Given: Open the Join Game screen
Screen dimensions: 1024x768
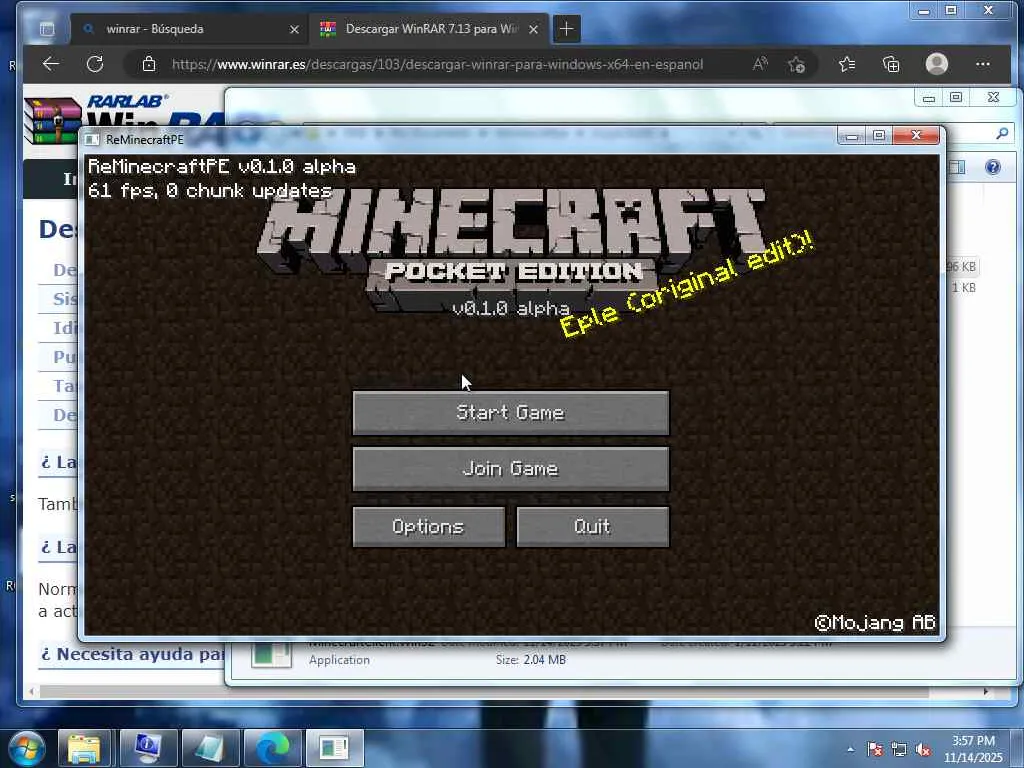Looking at the screenshot, I should pyautogui.click(x=511, y=469).
